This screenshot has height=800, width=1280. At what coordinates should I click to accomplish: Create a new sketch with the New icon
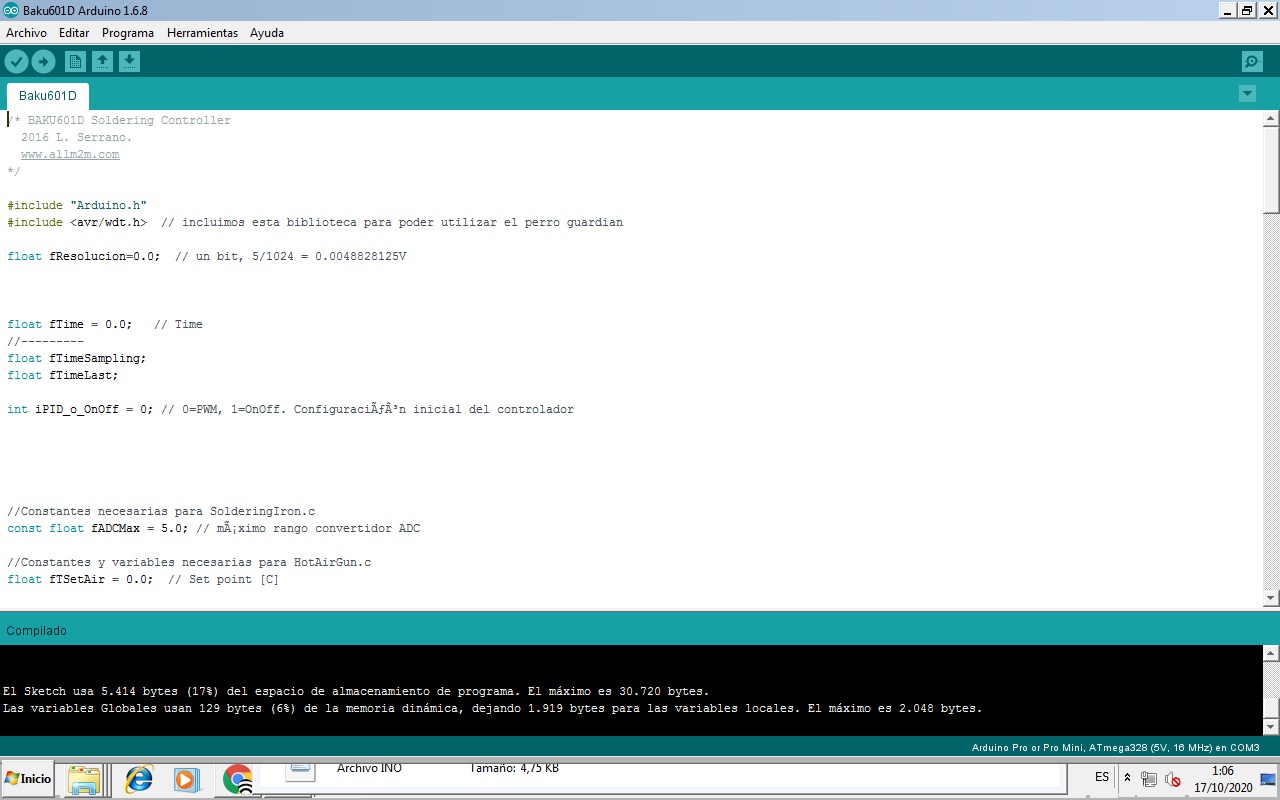coord(75,62)
